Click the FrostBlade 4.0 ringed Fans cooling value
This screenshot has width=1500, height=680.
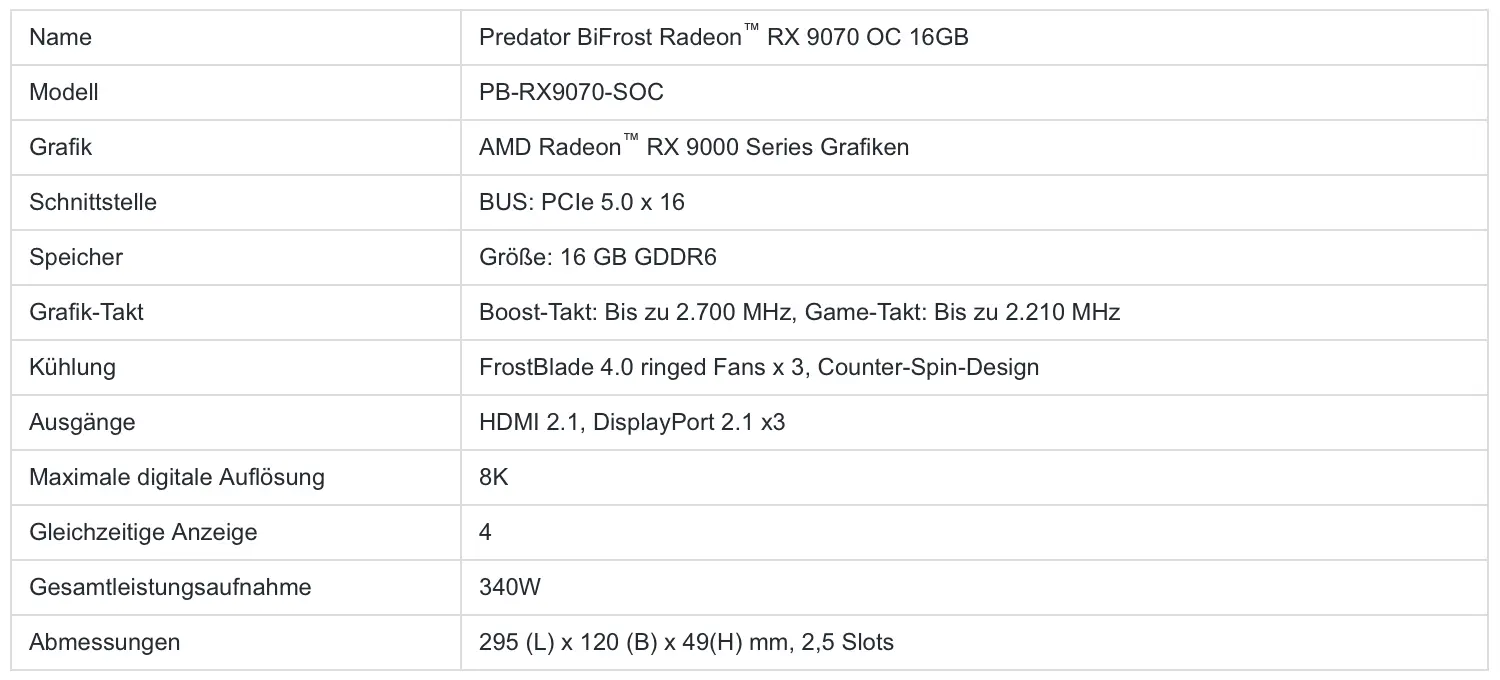point(758,368)
